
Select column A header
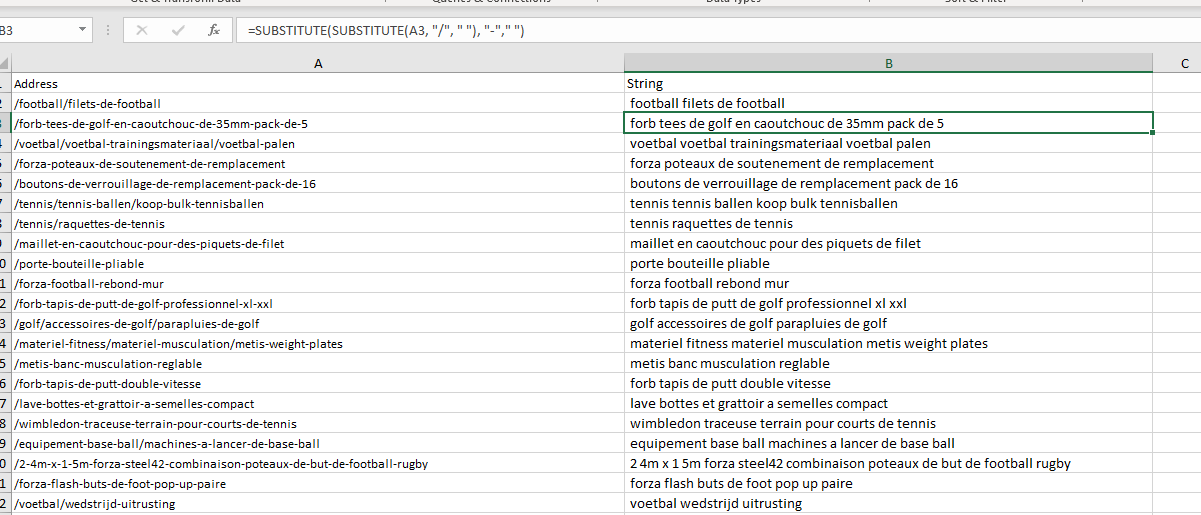(x=317, y=64)
